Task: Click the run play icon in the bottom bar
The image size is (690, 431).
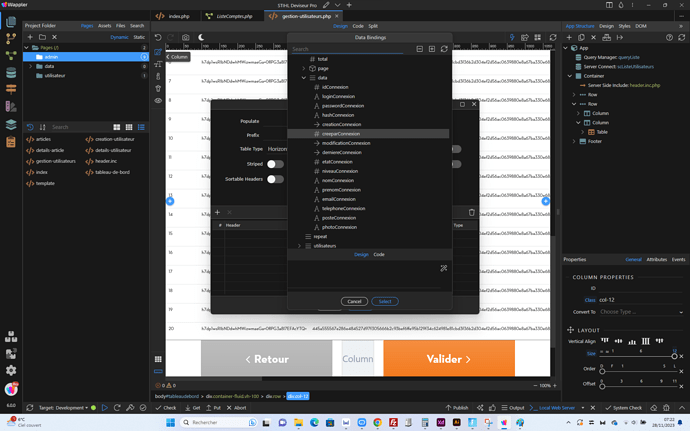Action: coord(105,408)
